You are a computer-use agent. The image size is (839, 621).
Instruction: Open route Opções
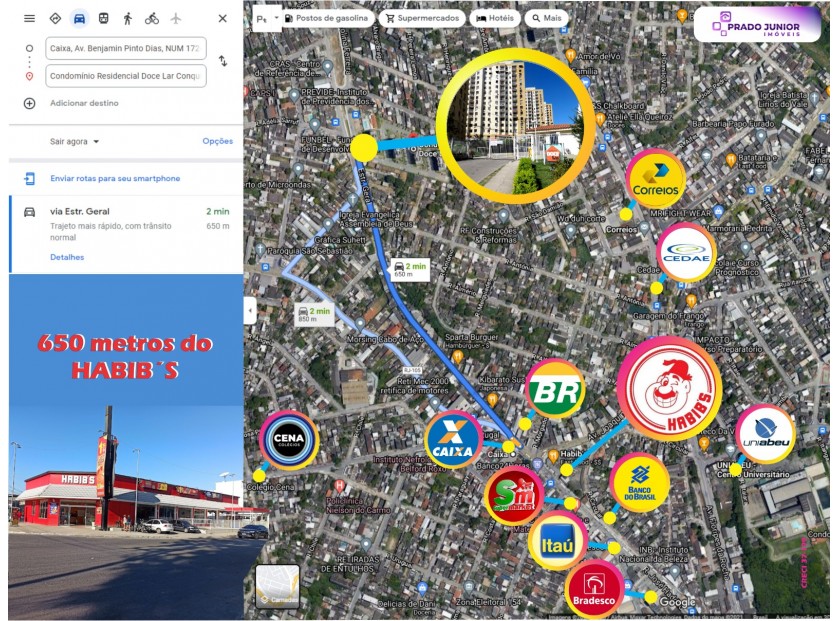click(x=218, y=141)
